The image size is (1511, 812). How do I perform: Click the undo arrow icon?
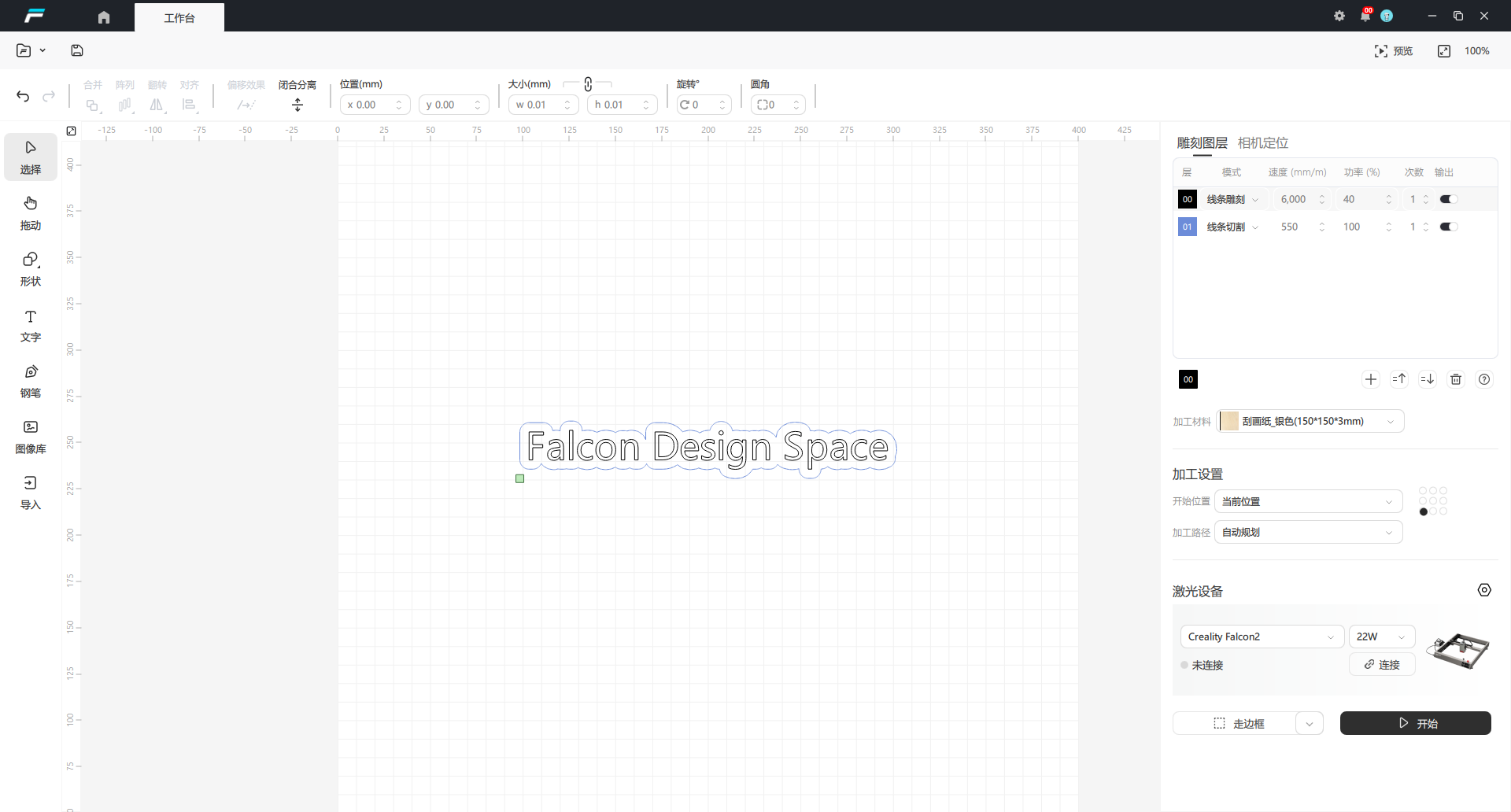pos(23,96)
